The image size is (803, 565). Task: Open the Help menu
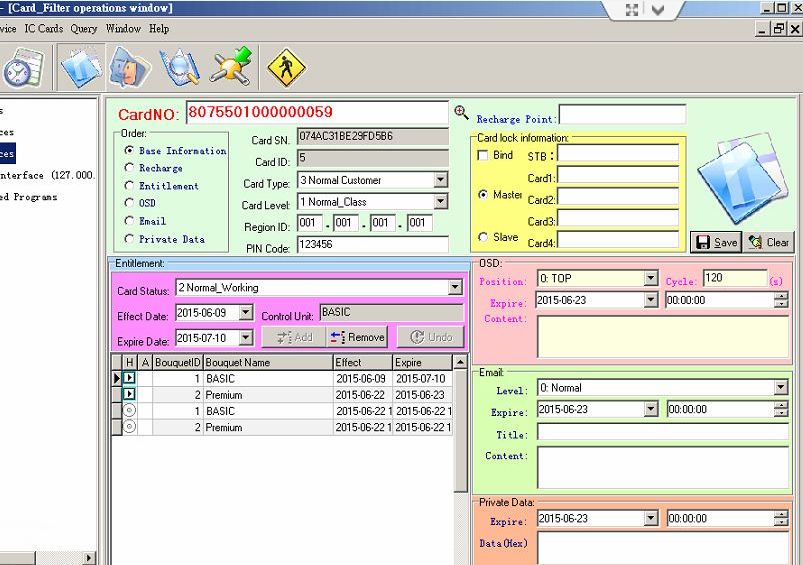pyautogui.click(x=159, y=29)
